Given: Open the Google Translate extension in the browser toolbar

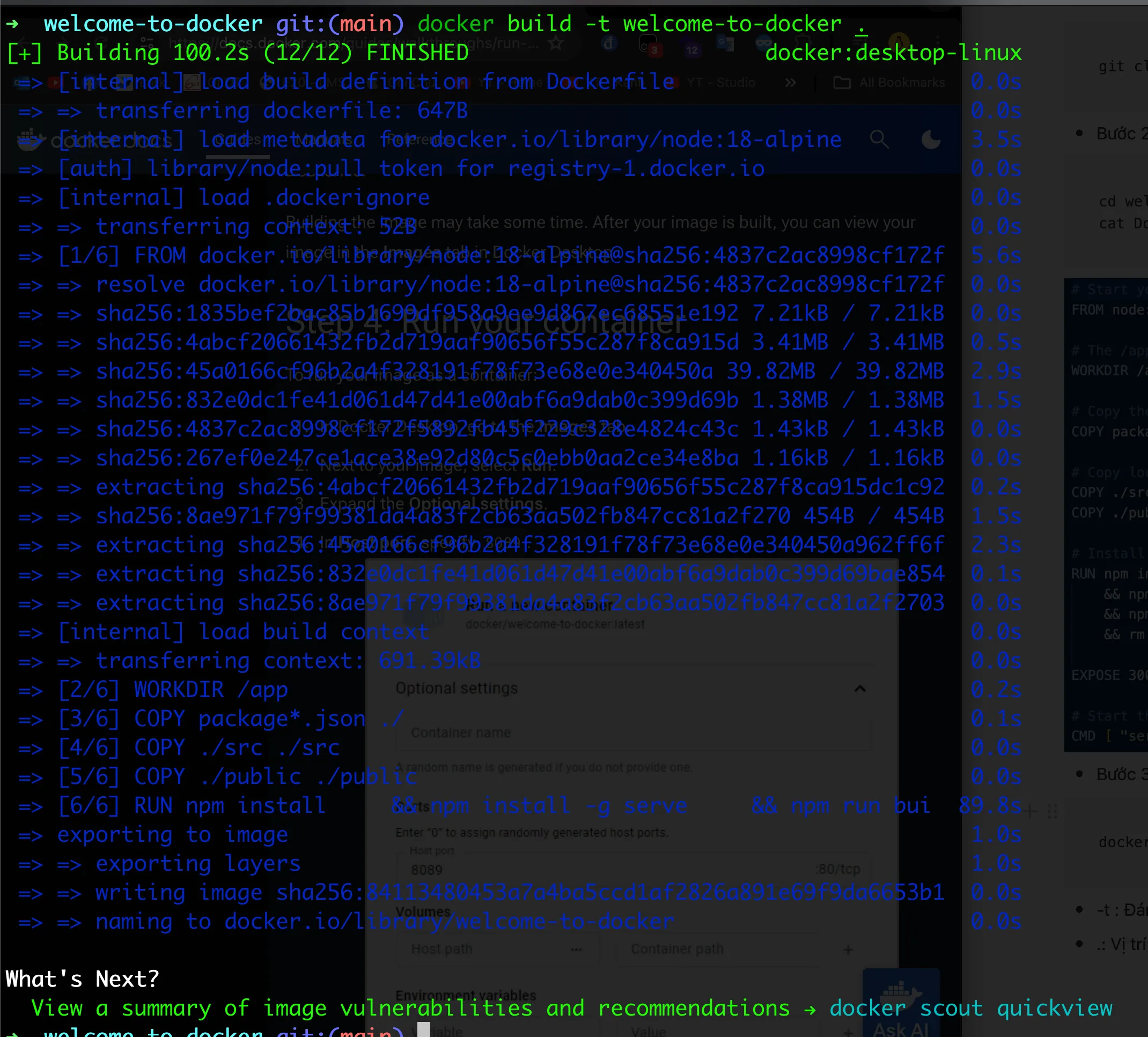Looking at the screenshot, I should click(x=725, y=43).
